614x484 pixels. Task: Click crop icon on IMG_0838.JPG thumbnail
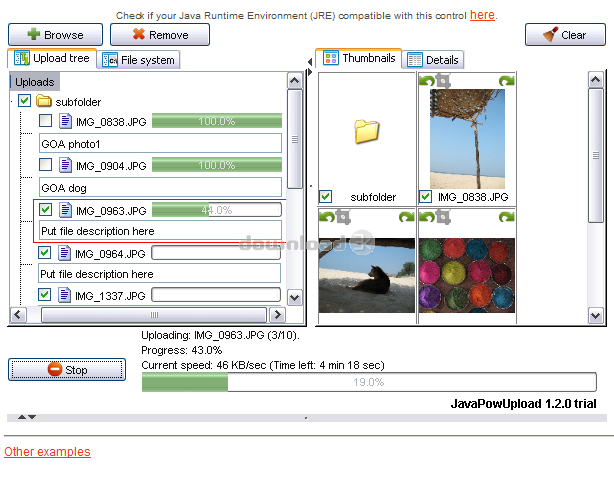441,80
